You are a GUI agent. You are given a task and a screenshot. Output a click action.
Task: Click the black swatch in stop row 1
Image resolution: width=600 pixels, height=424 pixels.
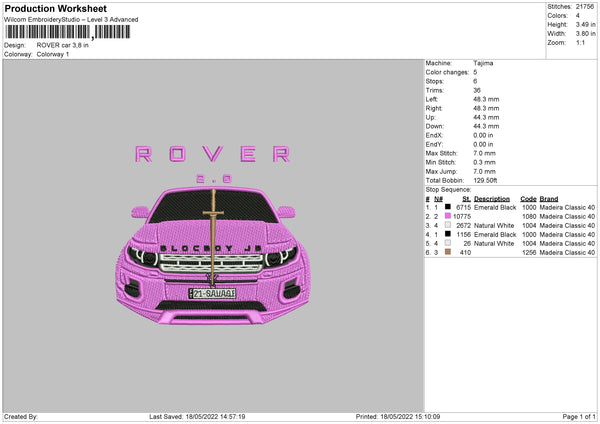coord(448,207)
